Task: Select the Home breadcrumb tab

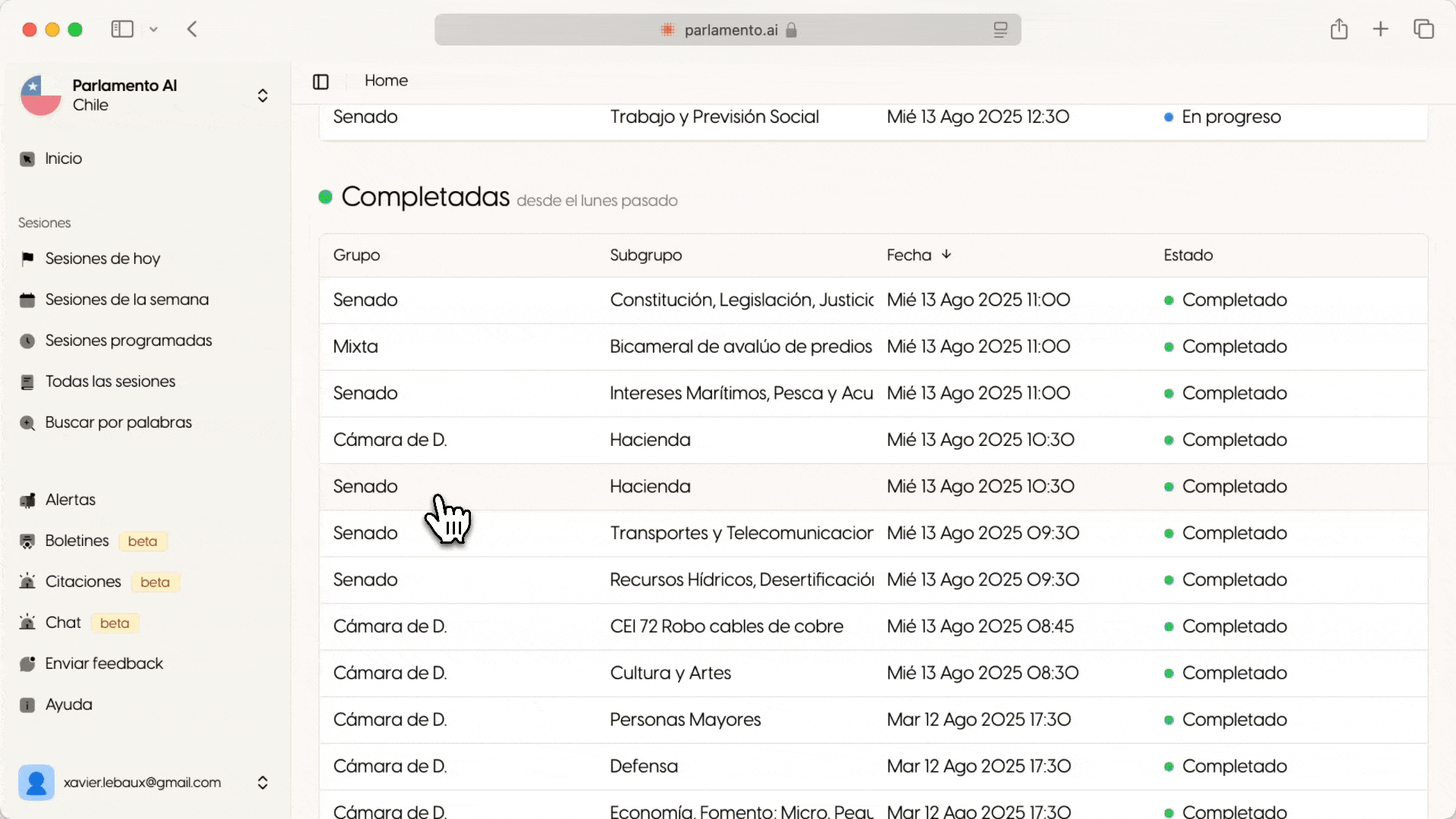Action: (x=386, y=80)
